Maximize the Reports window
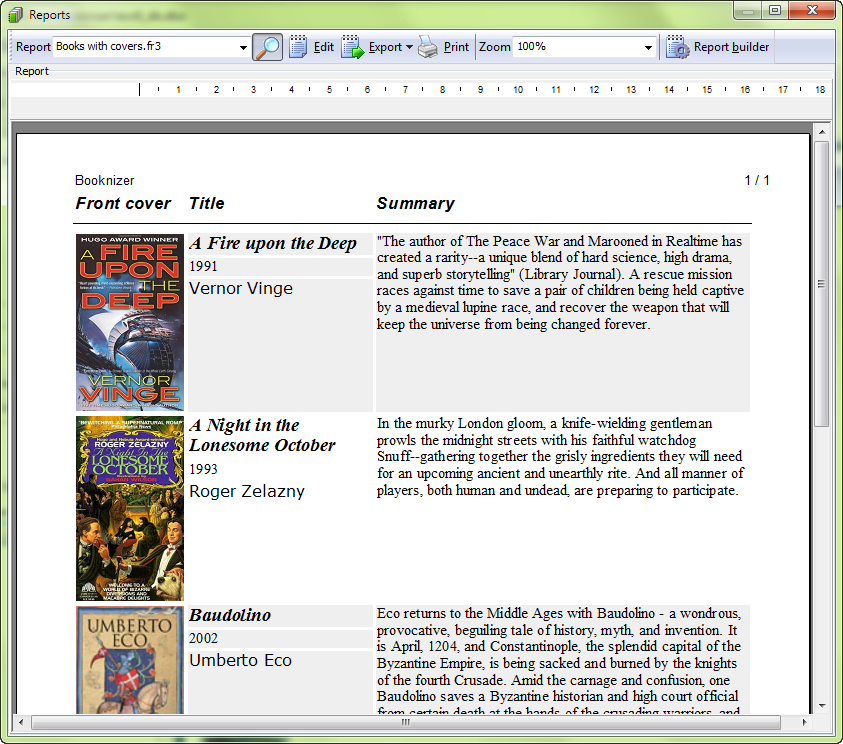 point(775,10)
